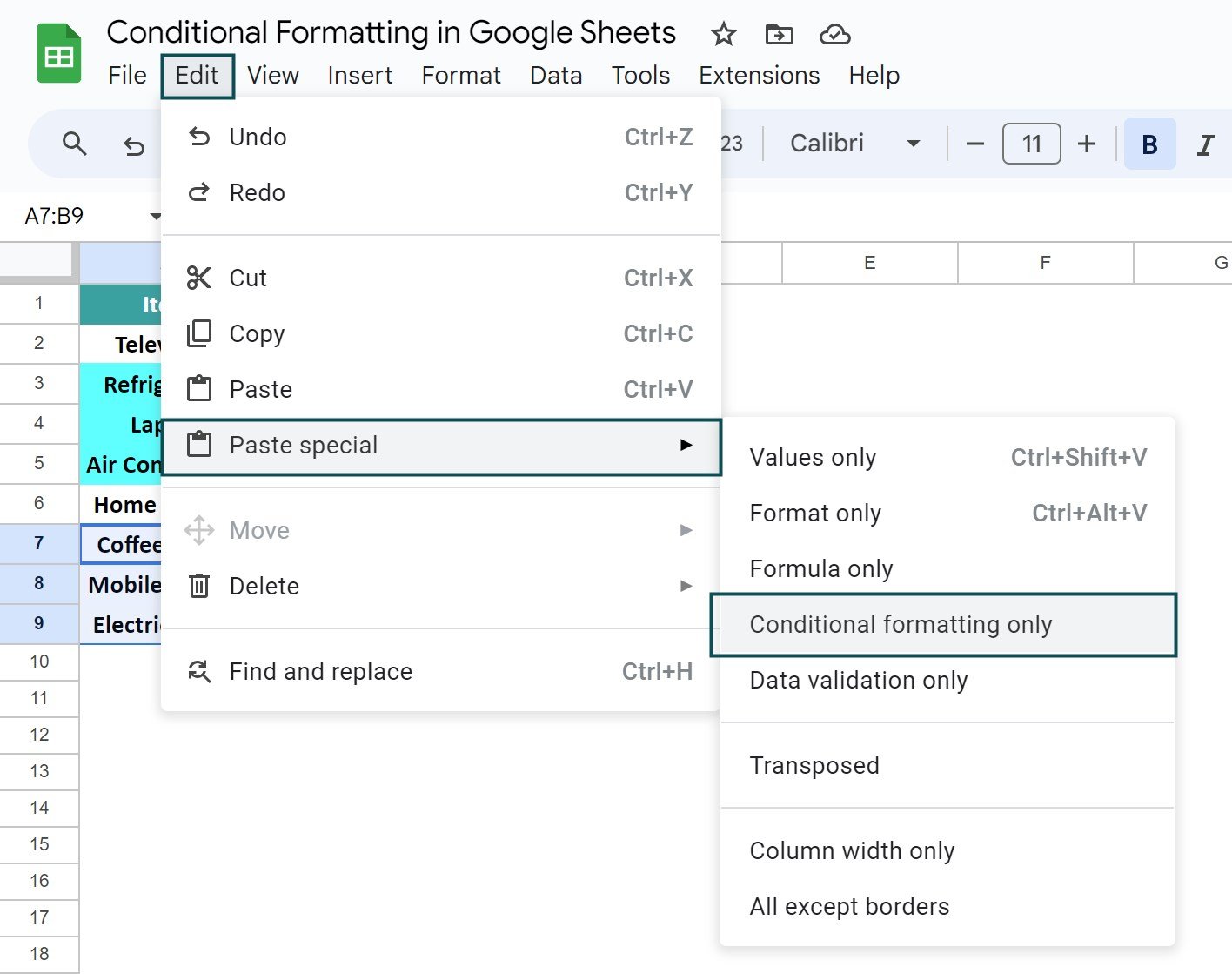The image size is (1232, 974).
Task: Select Conditional formatting only
Action: (x=900, y=624)
